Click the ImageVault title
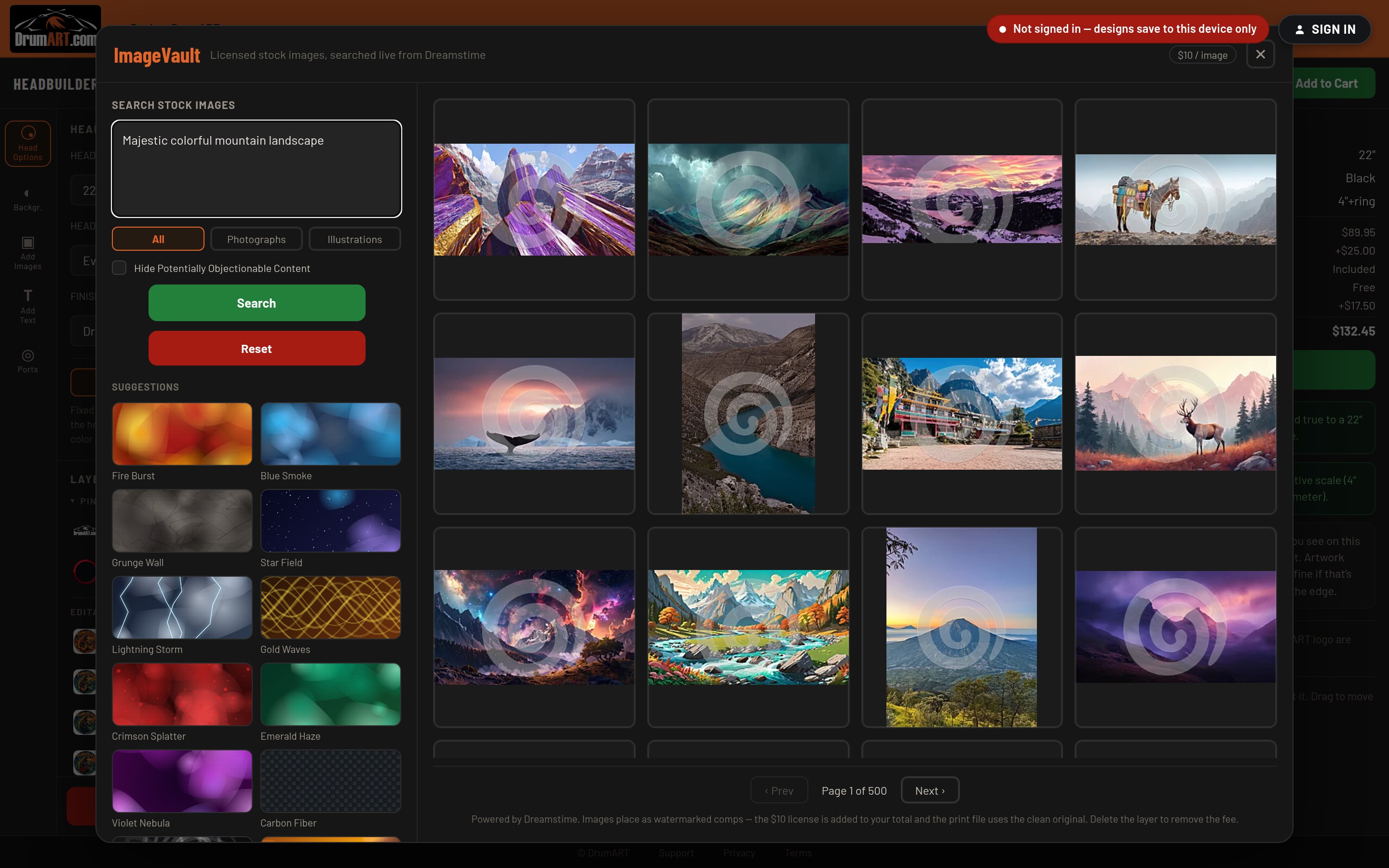Screen dimensions: 1389x868 [157, 55]
